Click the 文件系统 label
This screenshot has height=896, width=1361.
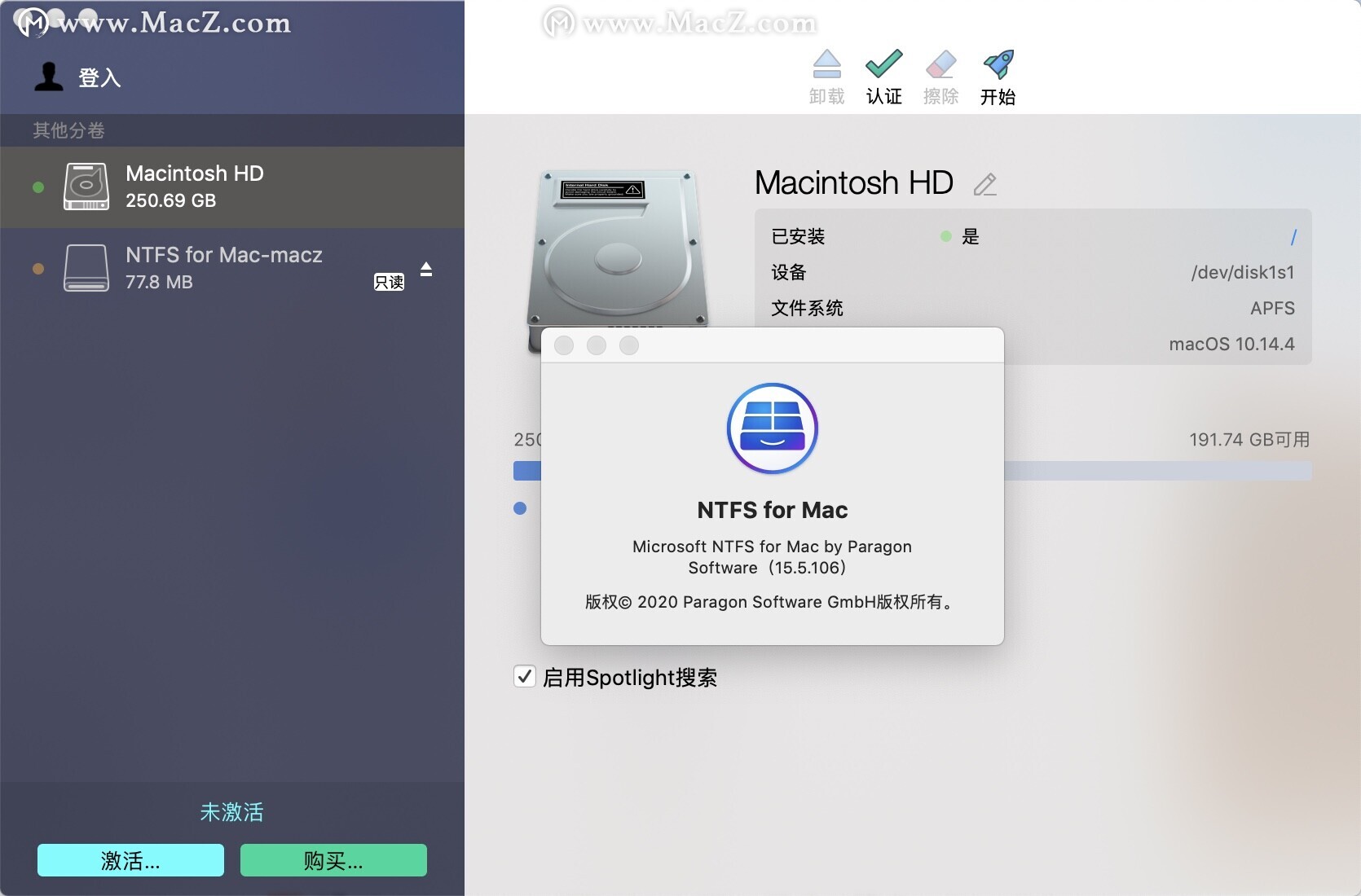tap(807, 308)
